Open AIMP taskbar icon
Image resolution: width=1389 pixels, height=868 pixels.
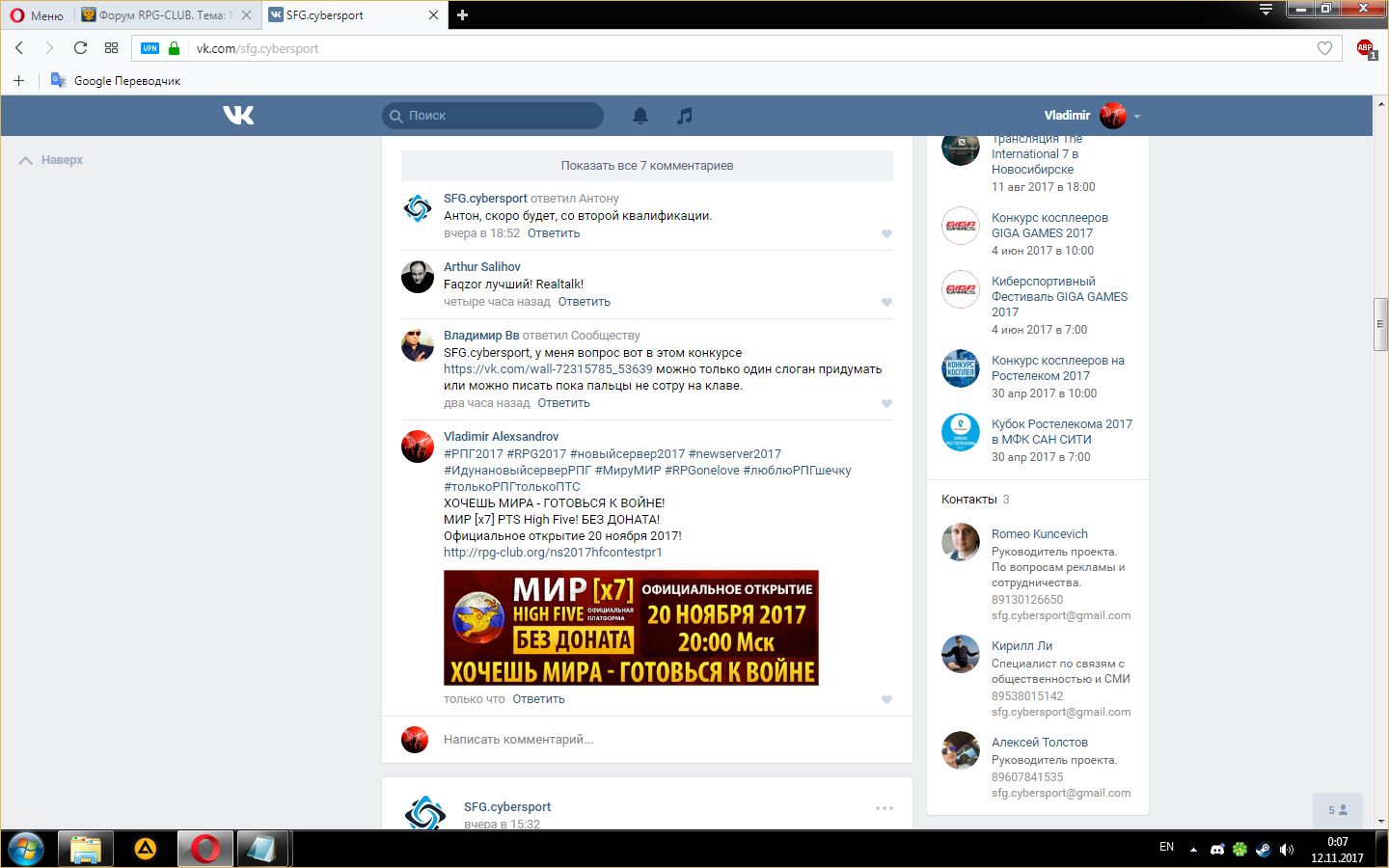(x=146, y=850)
